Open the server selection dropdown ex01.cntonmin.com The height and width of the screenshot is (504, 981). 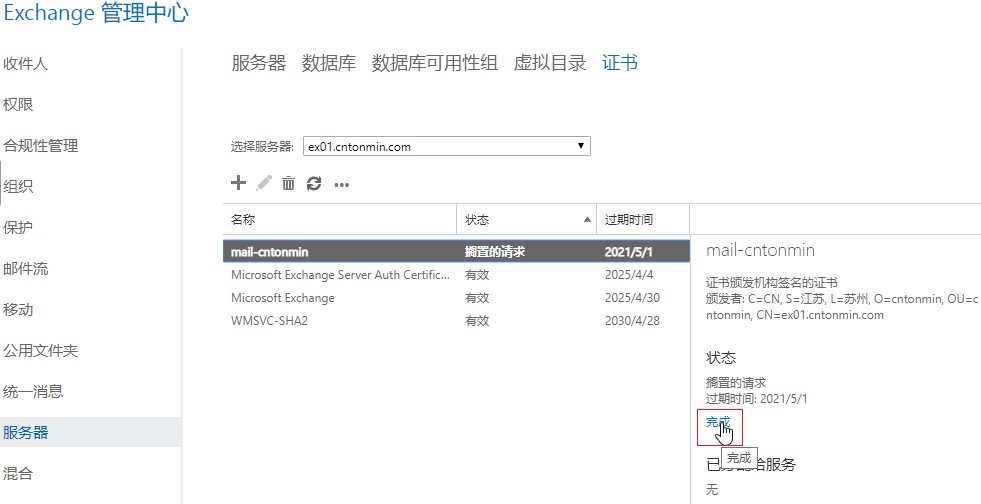446,147
